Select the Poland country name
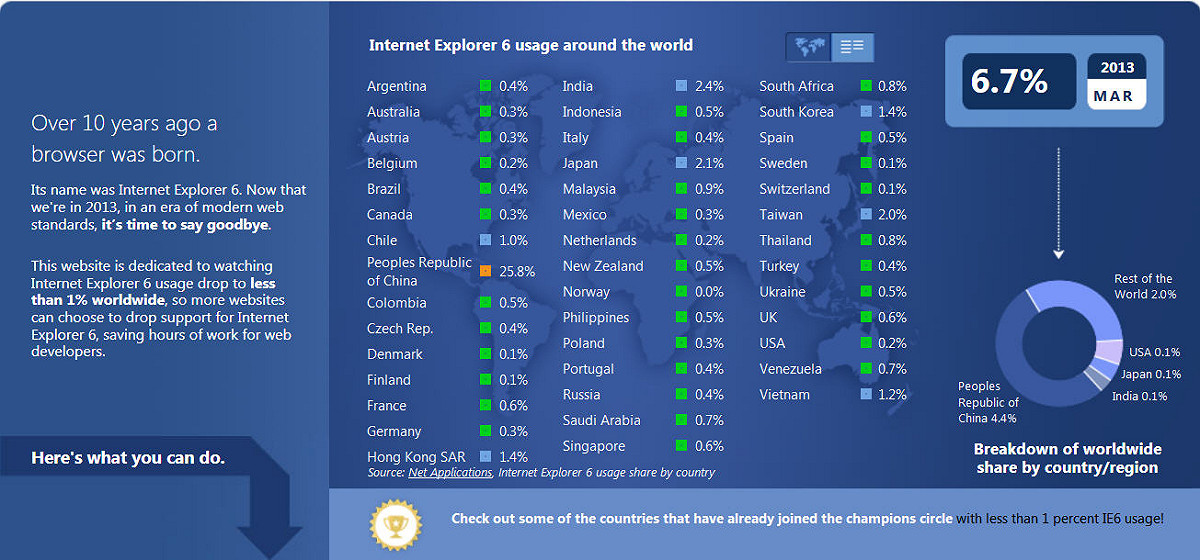The height and width of the screenshot is (560, 1200). [x=584, y=343]
